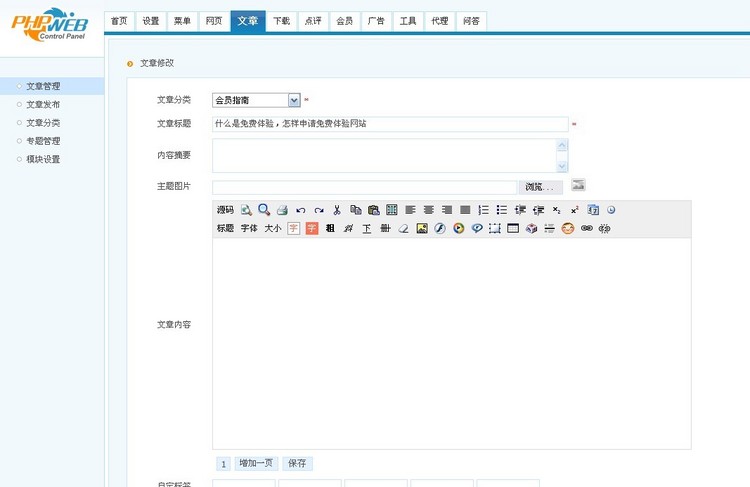
Task: Click the print icon in editor
Action: [282, 210]
